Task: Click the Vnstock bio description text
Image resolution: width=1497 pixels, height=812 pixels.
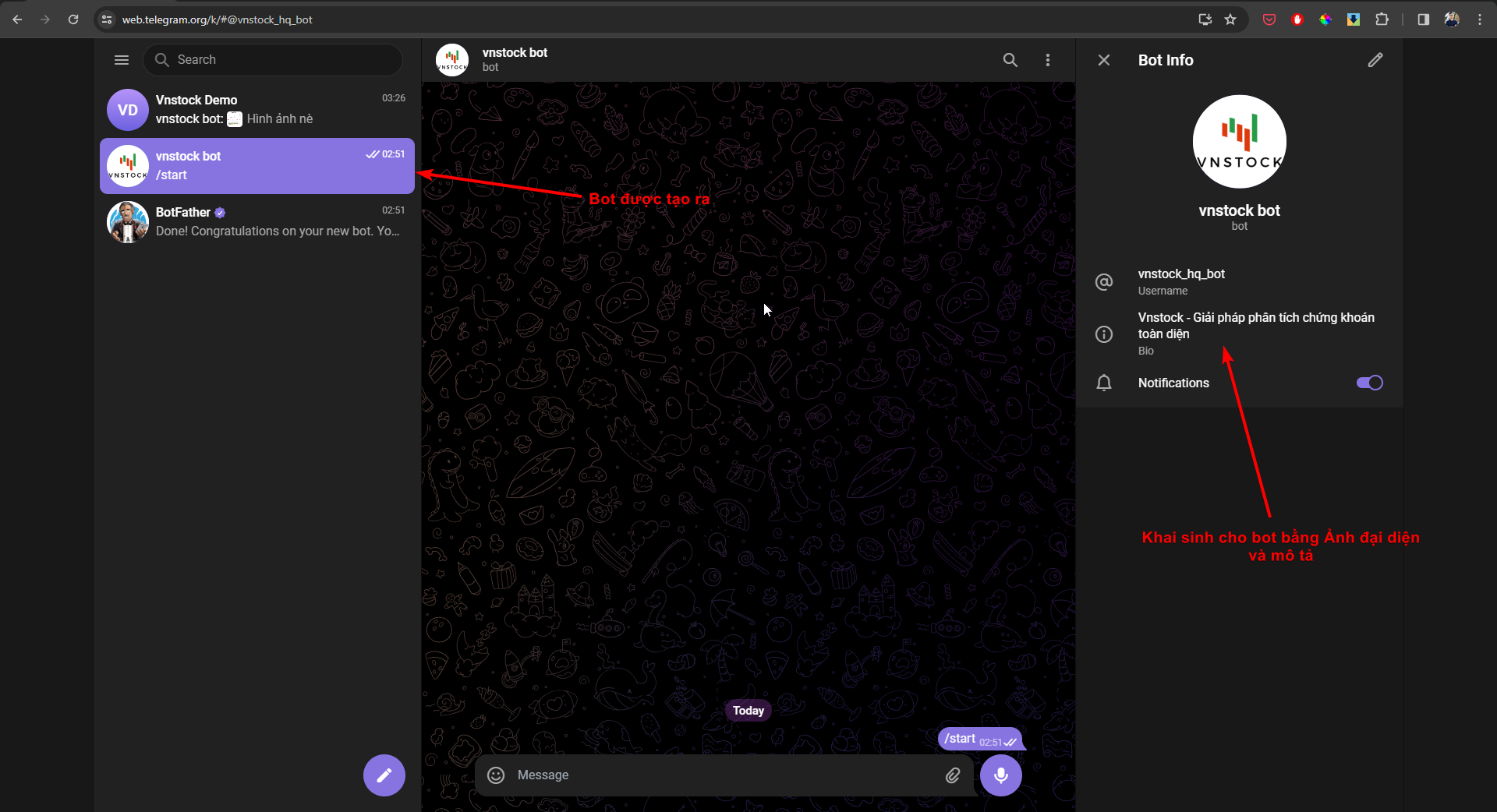Action: (1255, 326)
